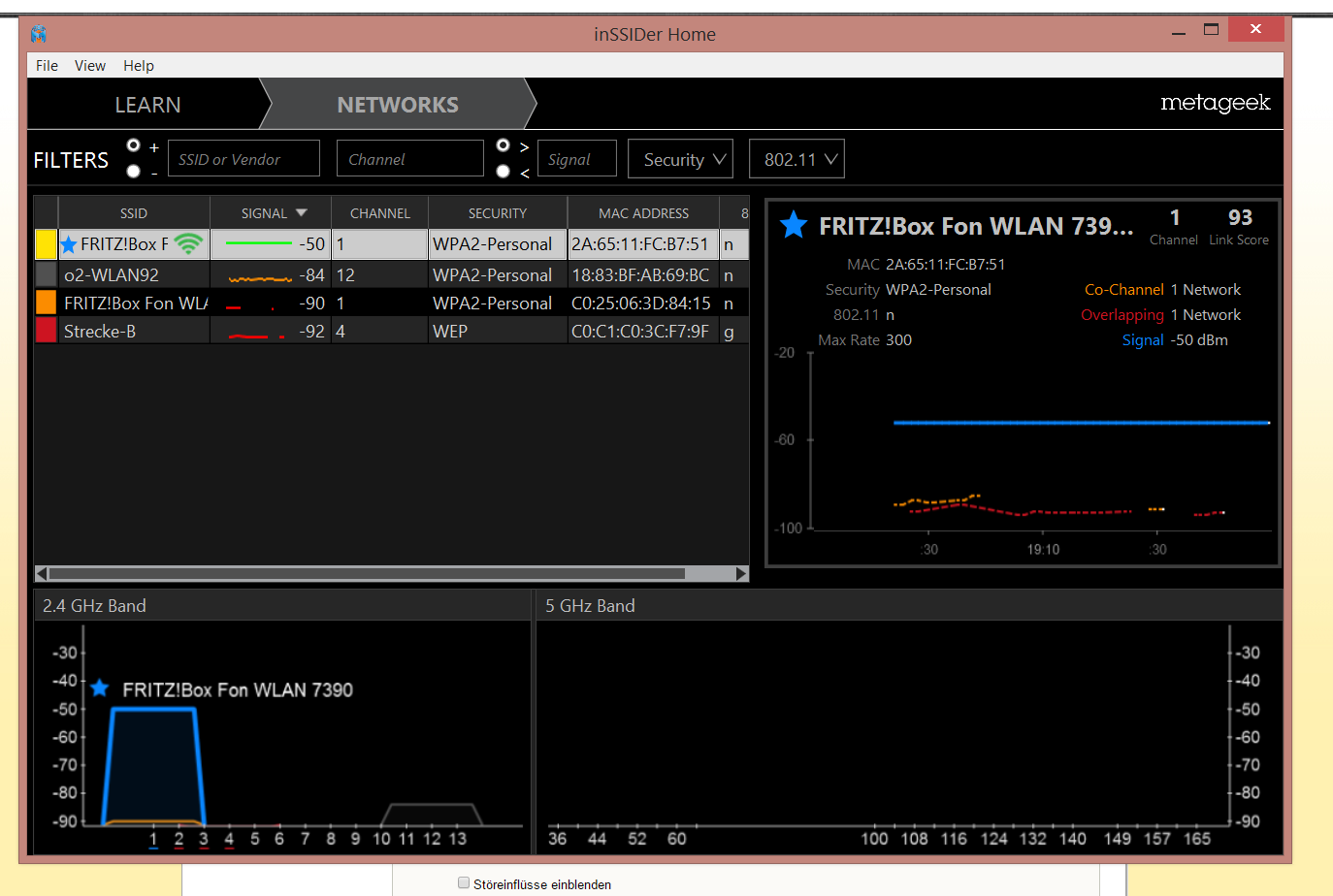Click MAC address 18:83:BF:AB:69:BC cell
The height and width of the screenshot is (896, 1333).
641,274
